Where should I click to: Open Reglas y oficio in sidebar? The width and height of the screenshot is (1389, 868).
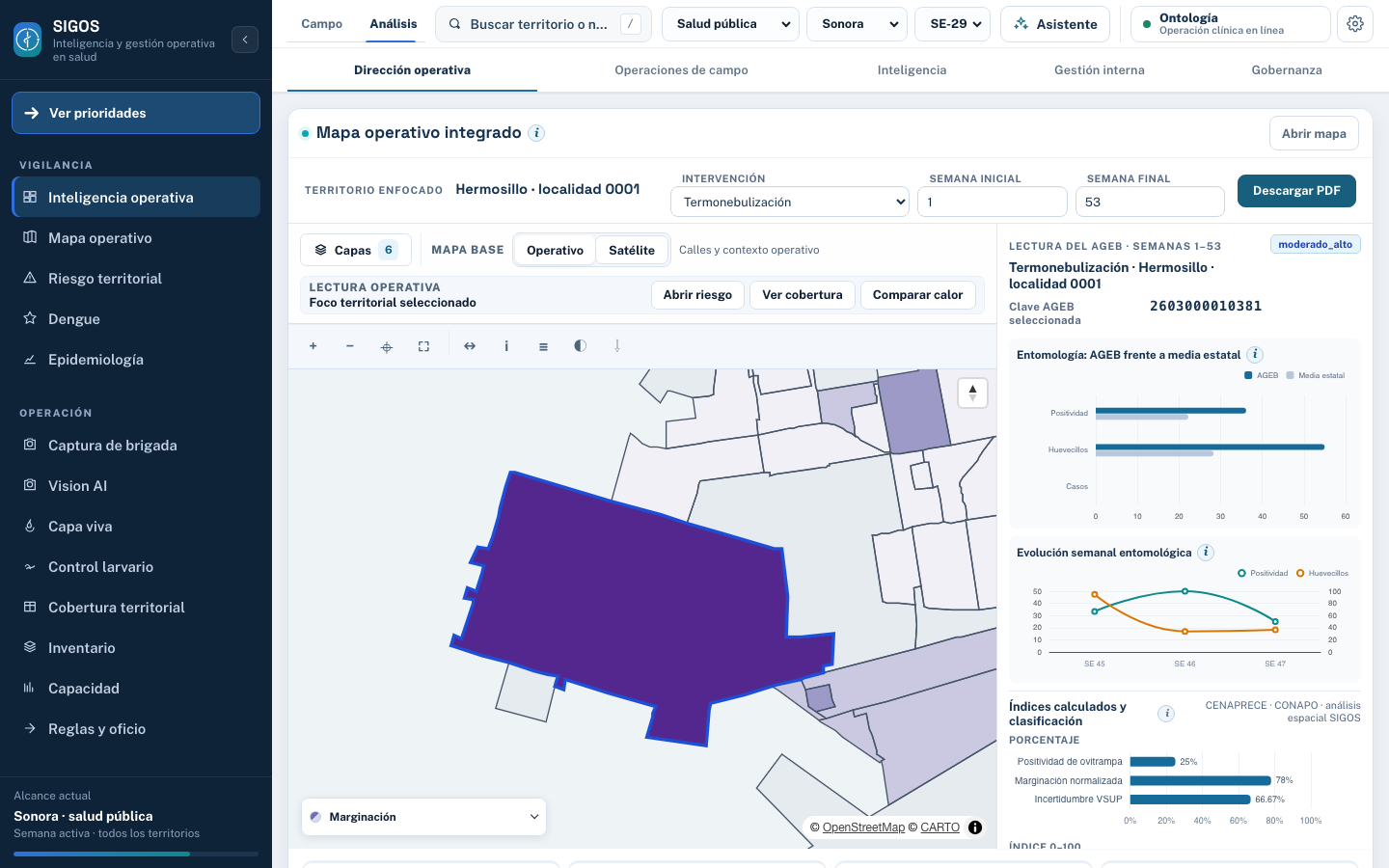click(136, 729)
